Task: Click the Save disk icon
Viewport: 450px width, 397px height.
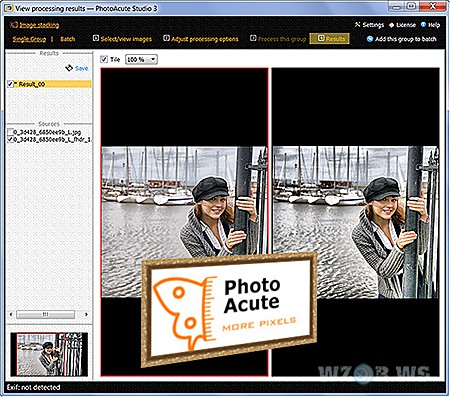Action: click(x=69, y=68)
